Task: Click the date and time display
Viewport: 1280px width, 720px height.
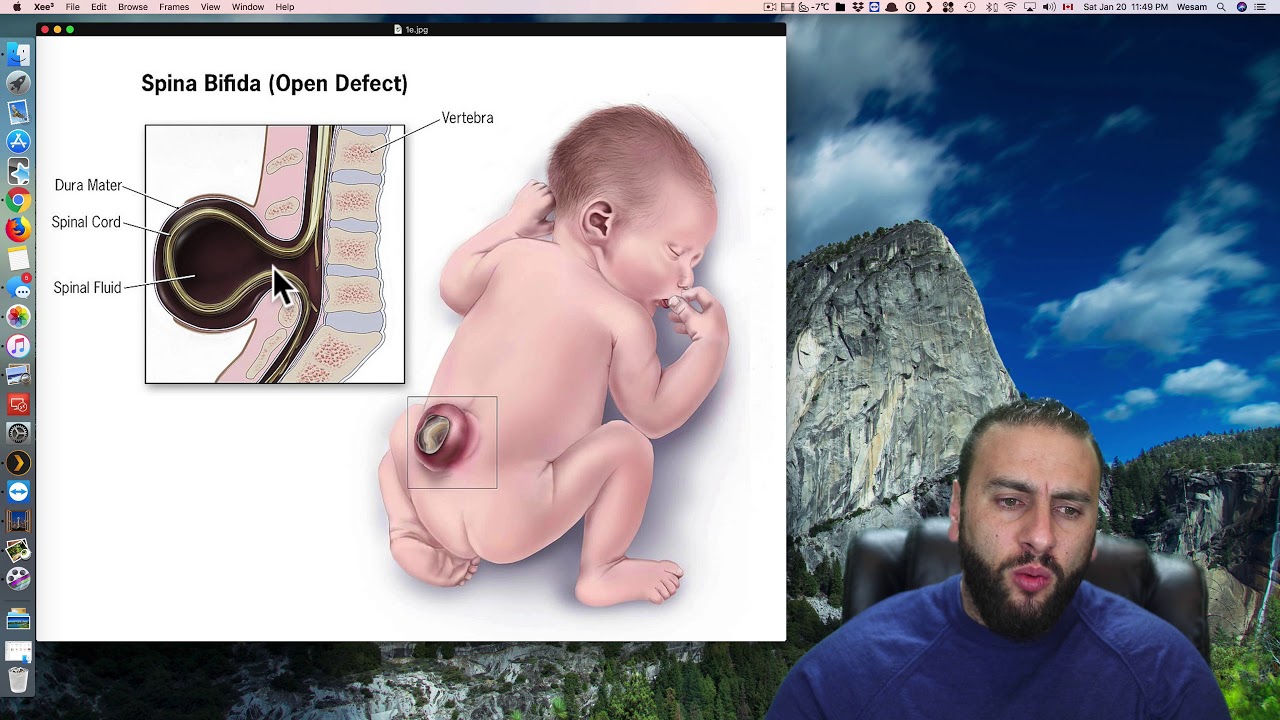Action: pyautogui.click(x=1125, y=7)
